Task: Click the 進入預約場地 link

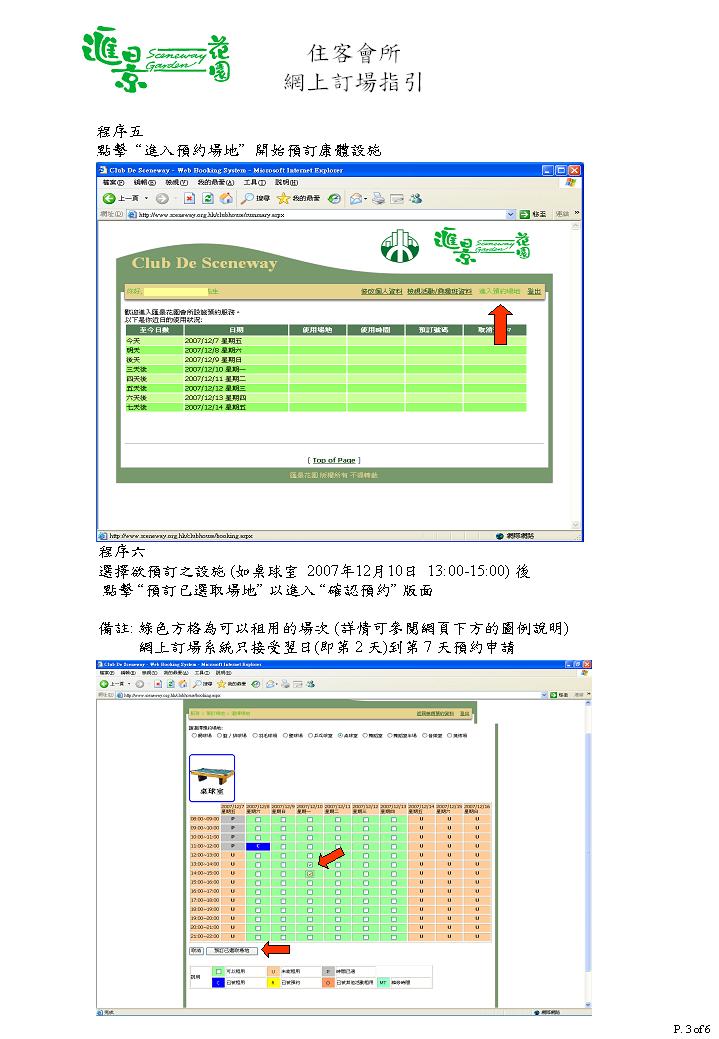Action: coord(499,291)
